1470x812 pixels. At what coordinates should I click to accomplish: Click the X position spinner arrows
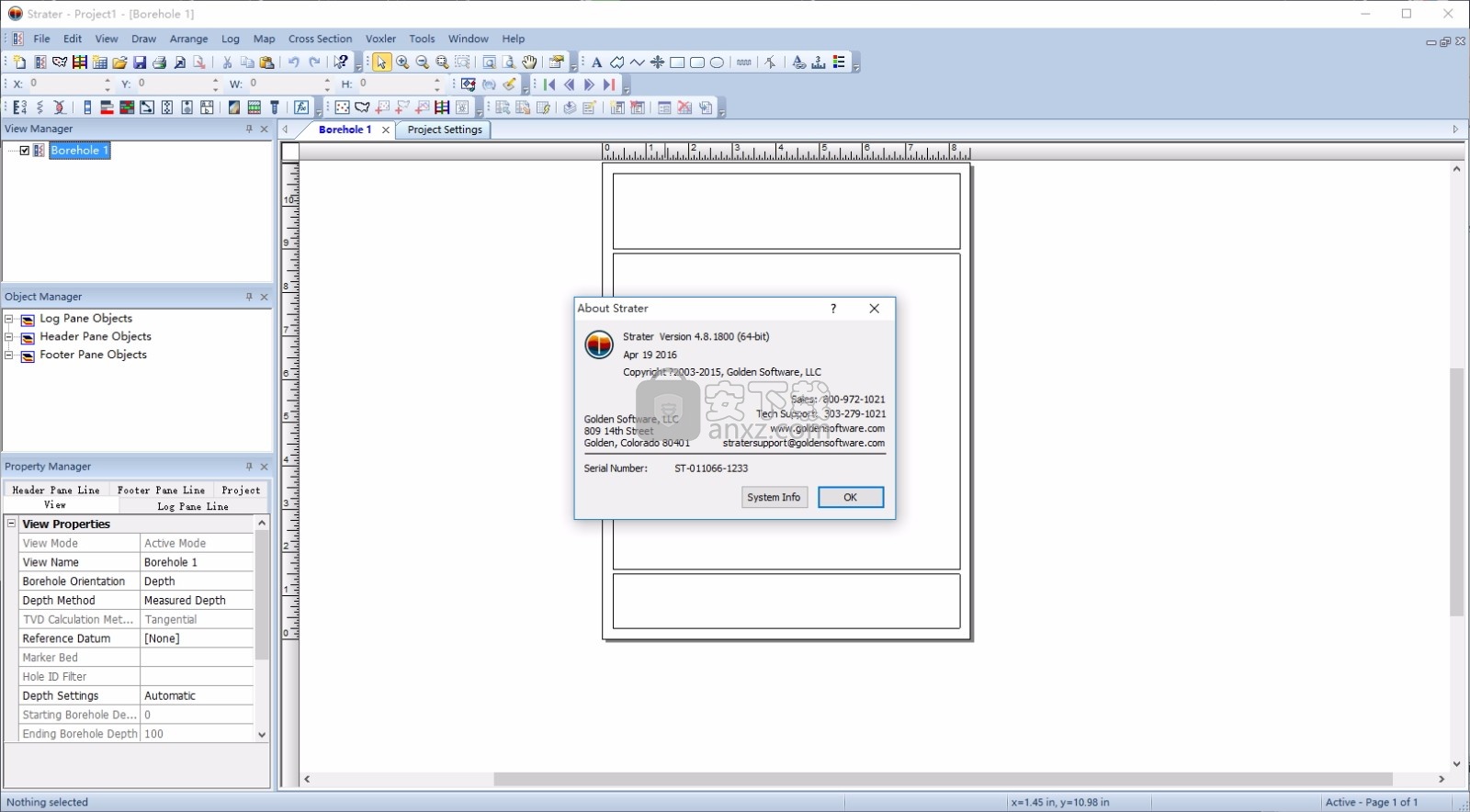click(107, 84)
